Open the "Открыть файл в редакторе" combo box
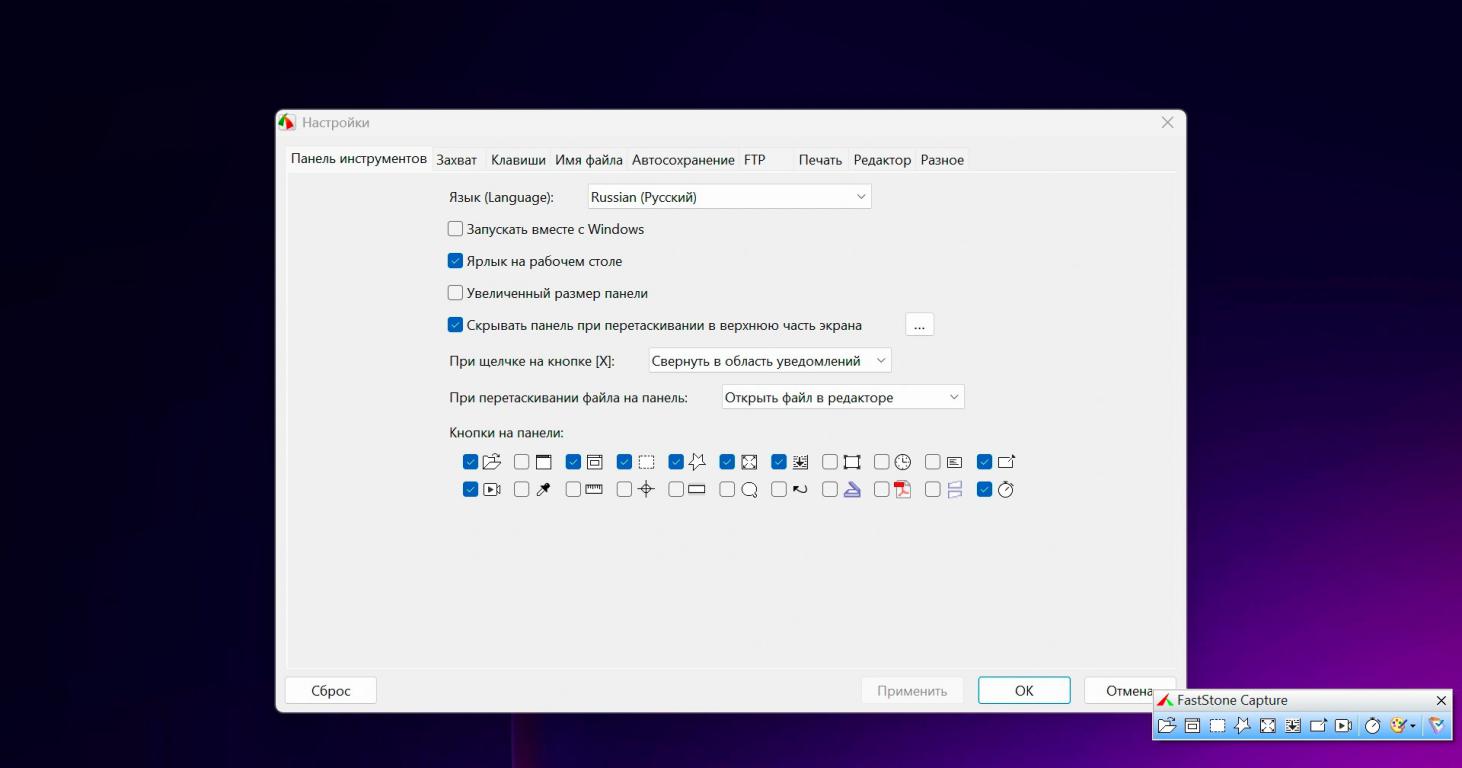The image size is (1462, 768). click(842, 398)
